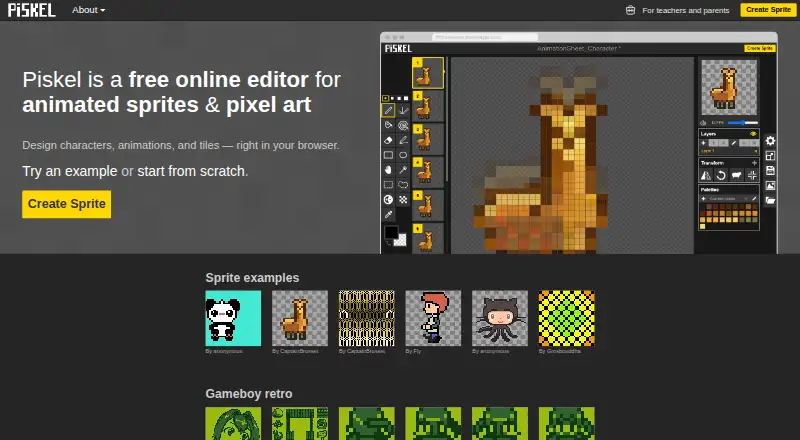
Task: Toggle the onion skin icon beside FPS
Action: 704,123
